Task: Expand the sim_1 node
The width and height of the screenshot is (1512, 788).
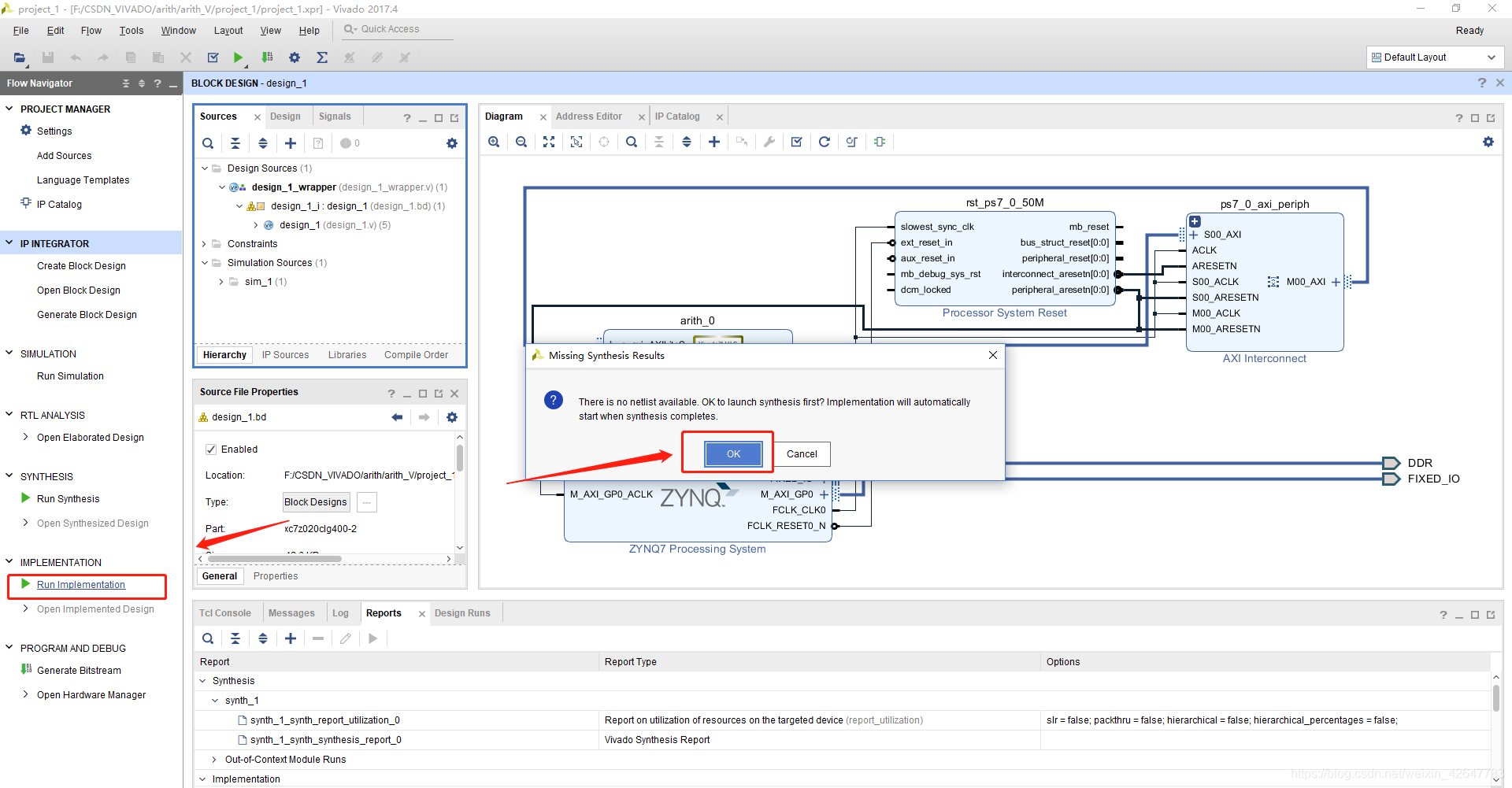Action: pyautogui.click(x=221, y=282)
